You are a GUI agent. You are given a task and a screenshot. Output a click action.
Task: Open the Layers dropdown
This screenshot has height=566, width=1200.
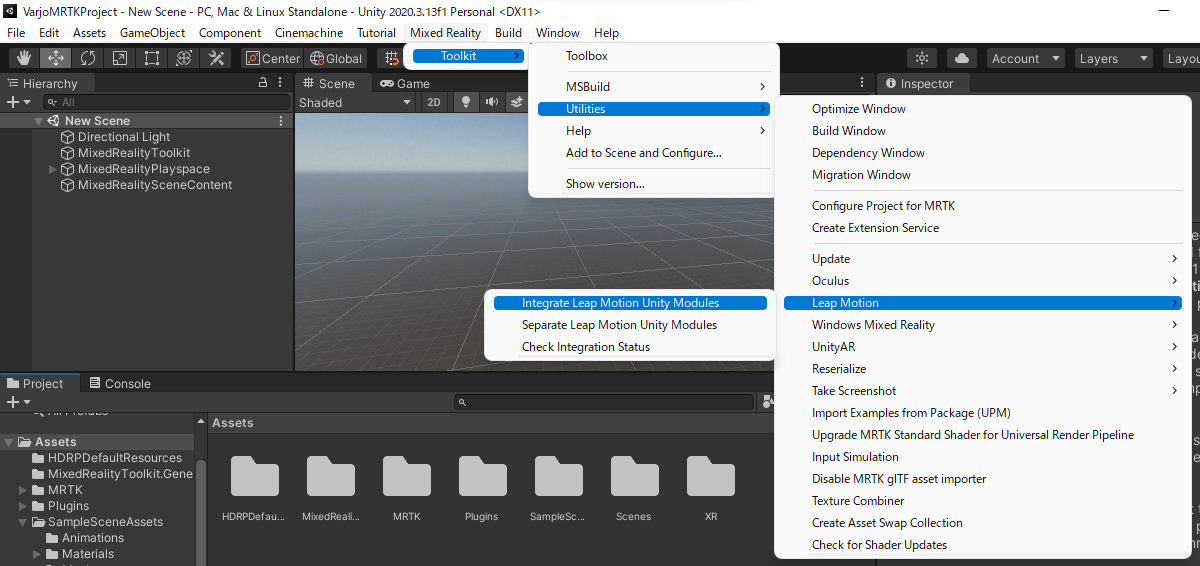(1113, 58)
